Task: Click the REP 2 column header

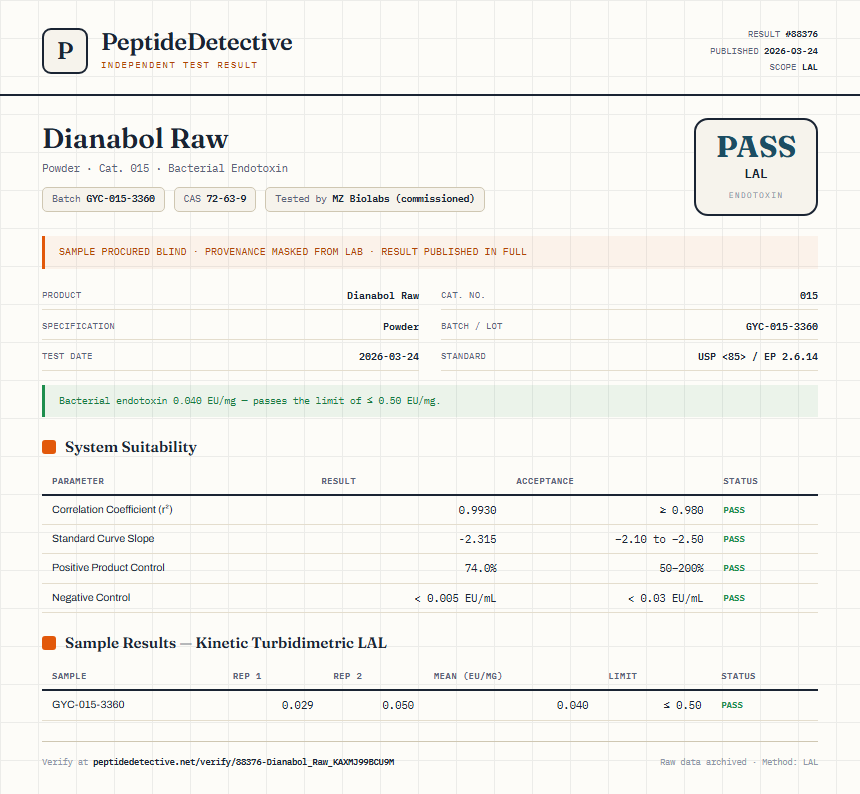Action: click(348, 676)
